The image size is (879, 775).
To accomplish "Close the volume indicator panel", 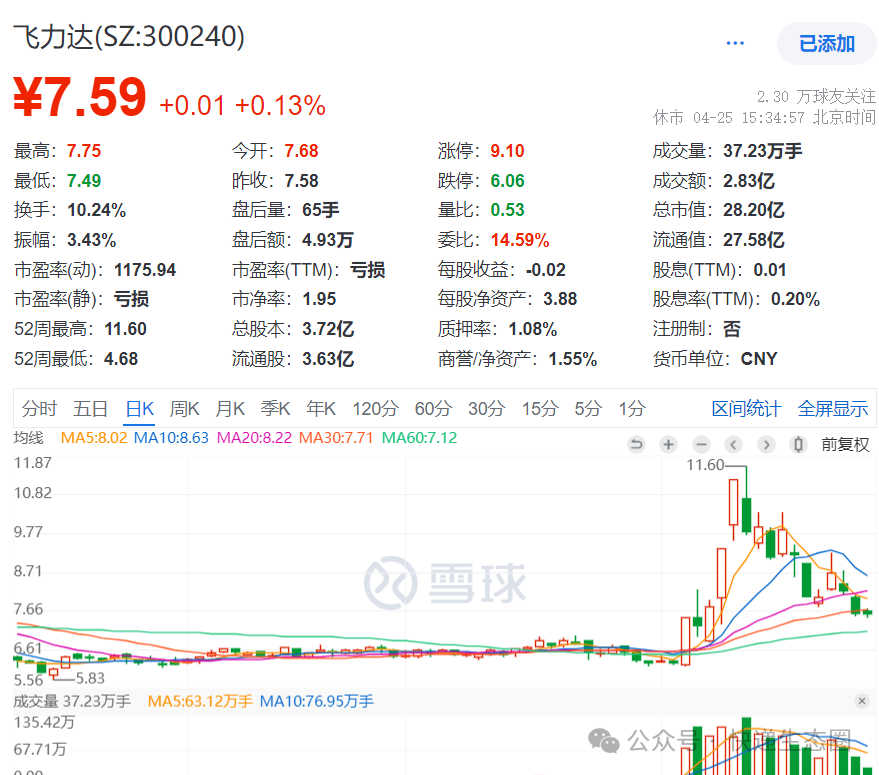I will [x=862, y=701].
